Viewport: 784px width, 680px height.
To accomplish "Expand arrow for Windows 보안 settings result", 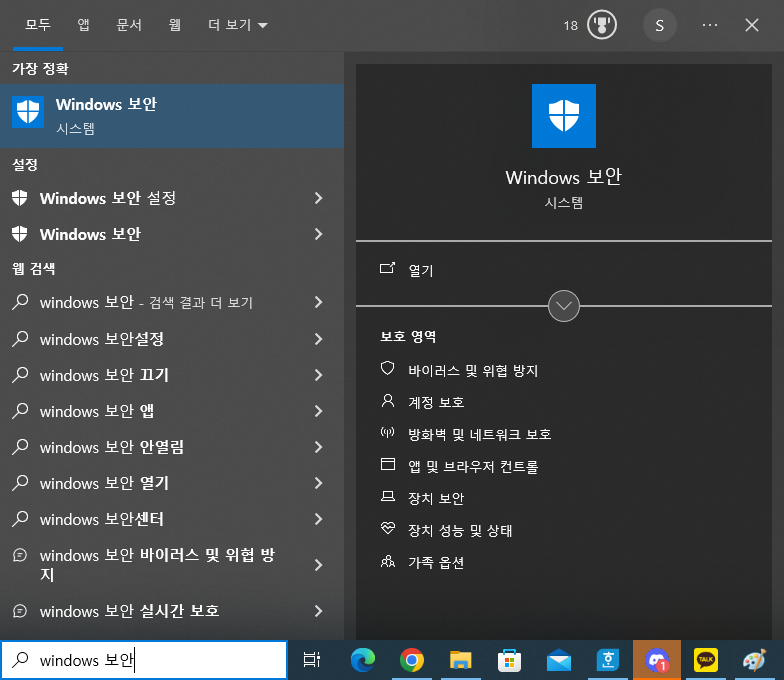I will pyautogui.click(x=318, y=234).
